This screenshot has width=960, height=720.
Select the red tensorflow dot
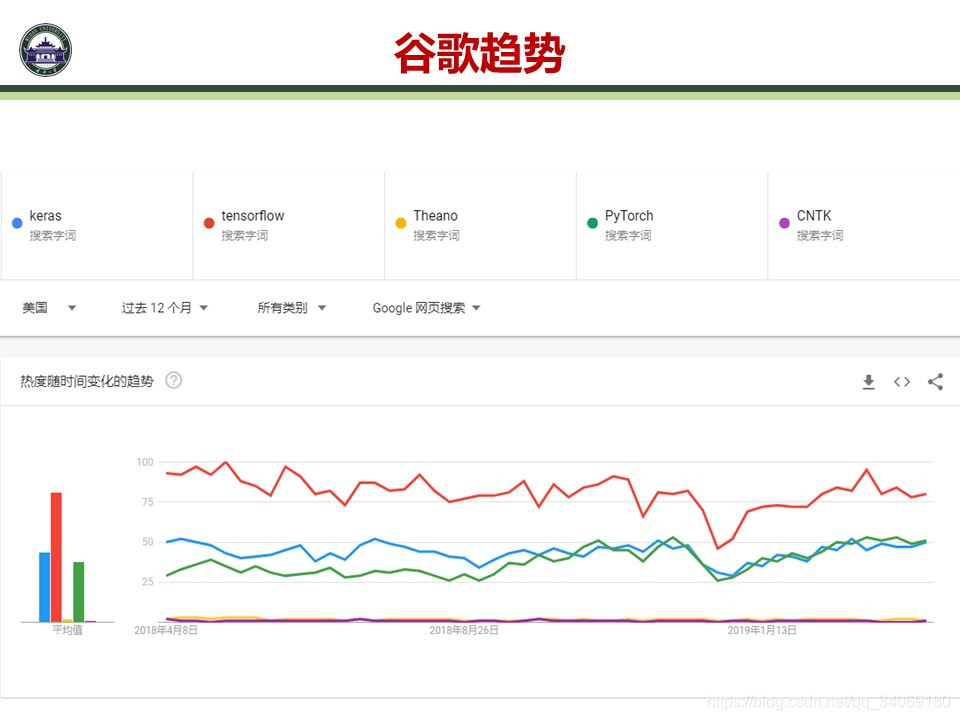209,223
